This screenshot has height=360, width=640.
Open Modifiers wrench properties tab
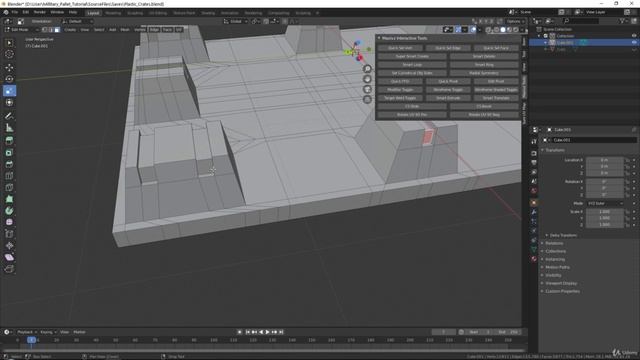pos(534,212)
